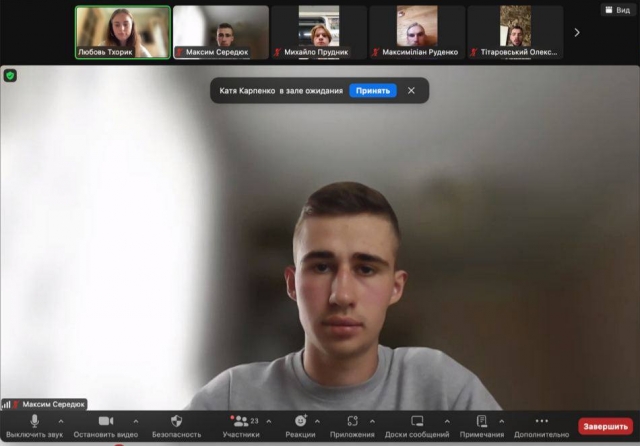Open the Безопасность shield menu

tap(176, 426)
